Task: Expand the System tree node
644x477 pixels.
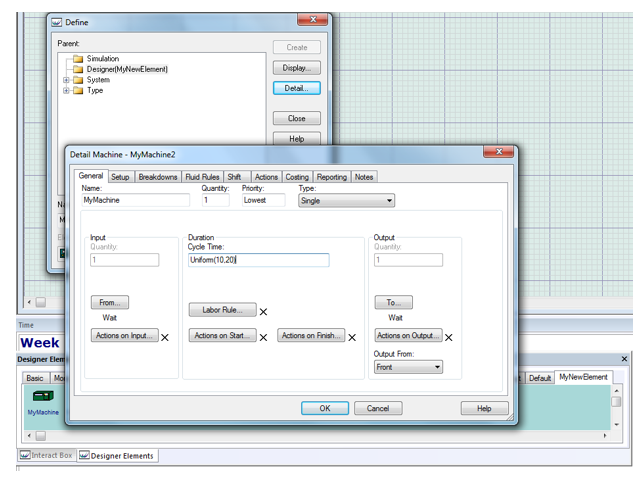Action: pyautogui.click(x=66, y=80)
